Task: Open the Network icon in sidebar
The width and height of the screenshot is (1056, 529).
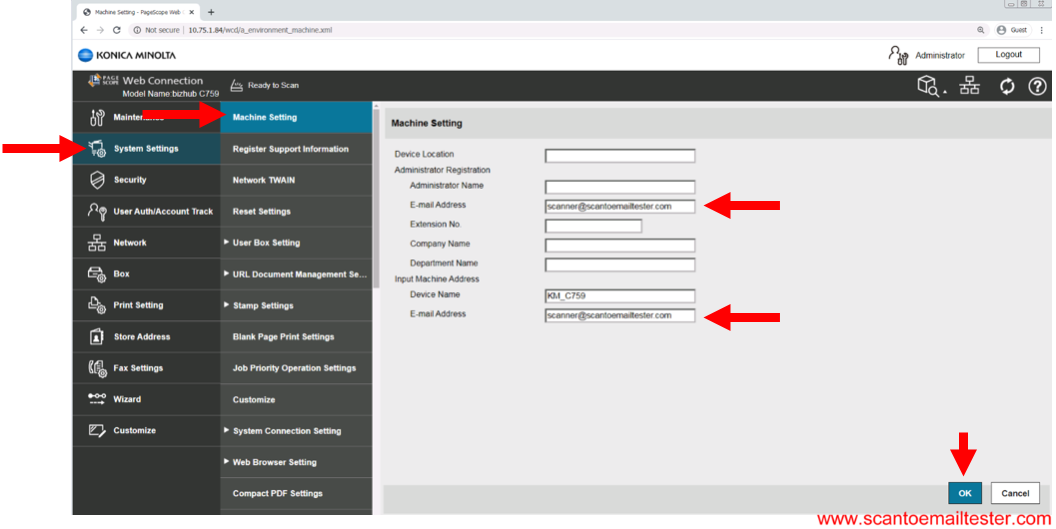Action: coord(97,243)
